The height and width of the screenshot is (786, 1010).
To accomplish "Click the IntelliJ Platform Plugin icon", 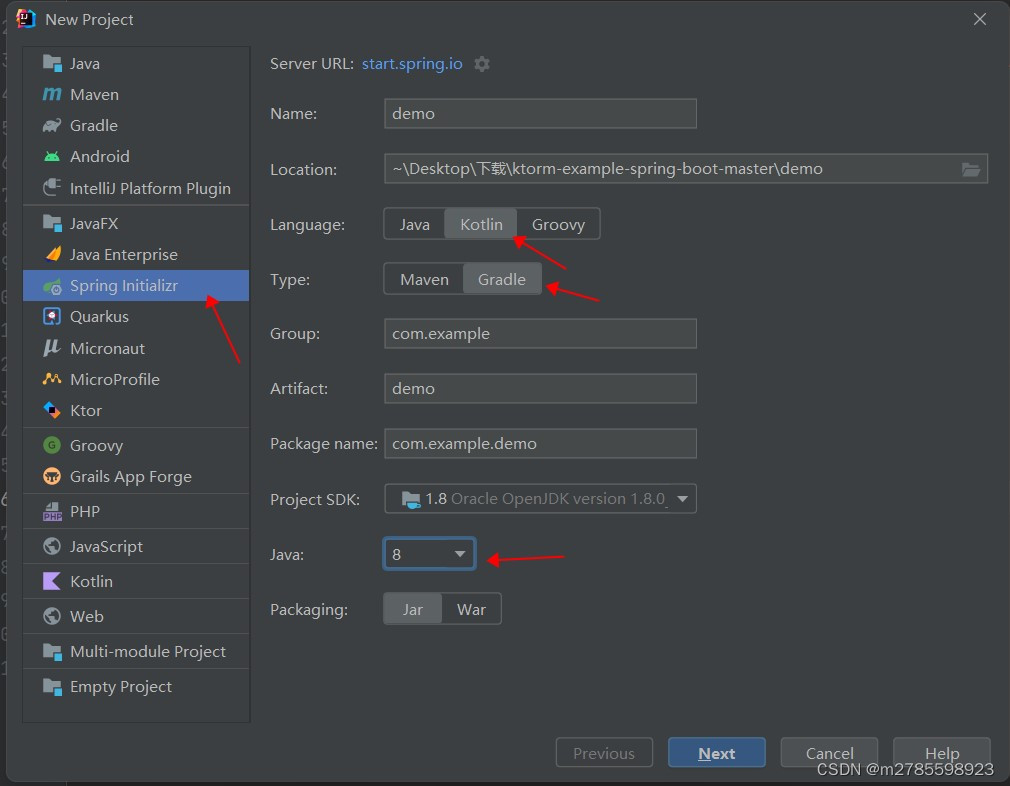I will pos(52,187).
